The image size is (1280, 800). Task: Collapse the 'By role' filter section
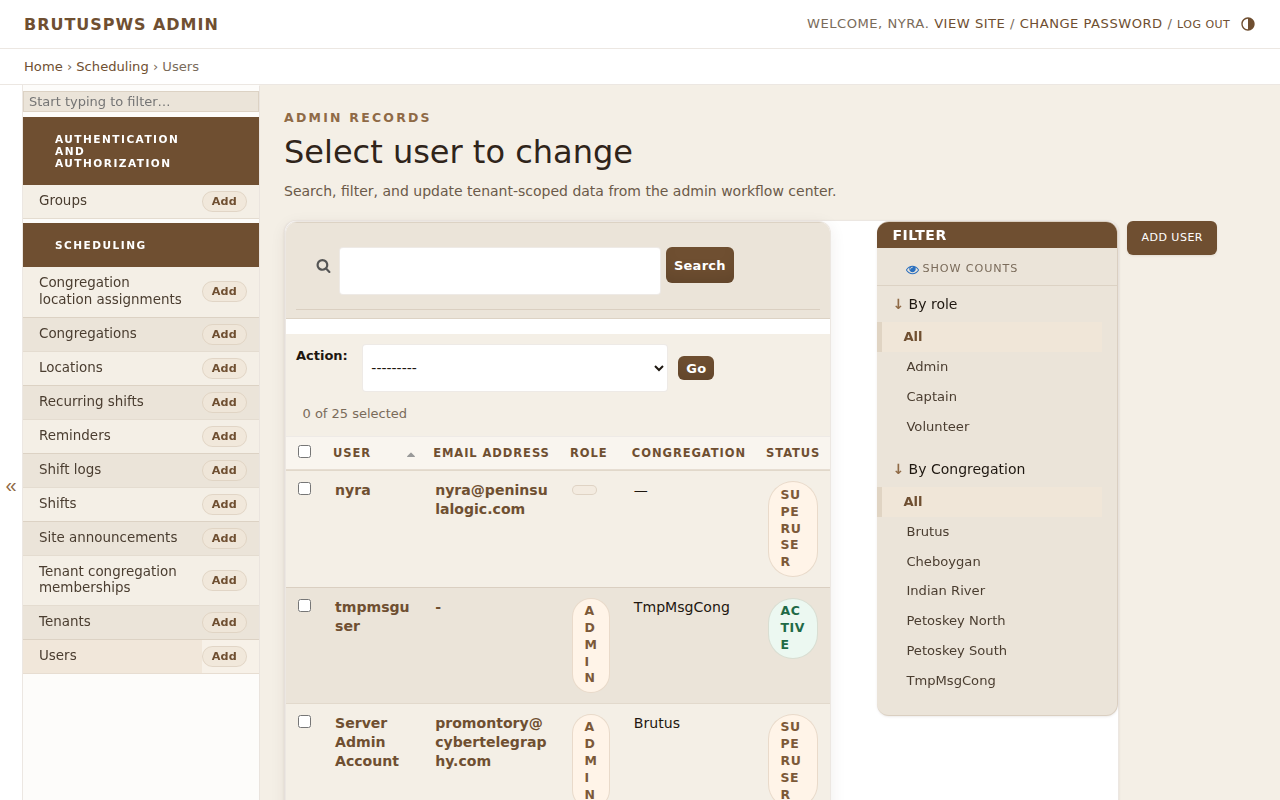898,303
